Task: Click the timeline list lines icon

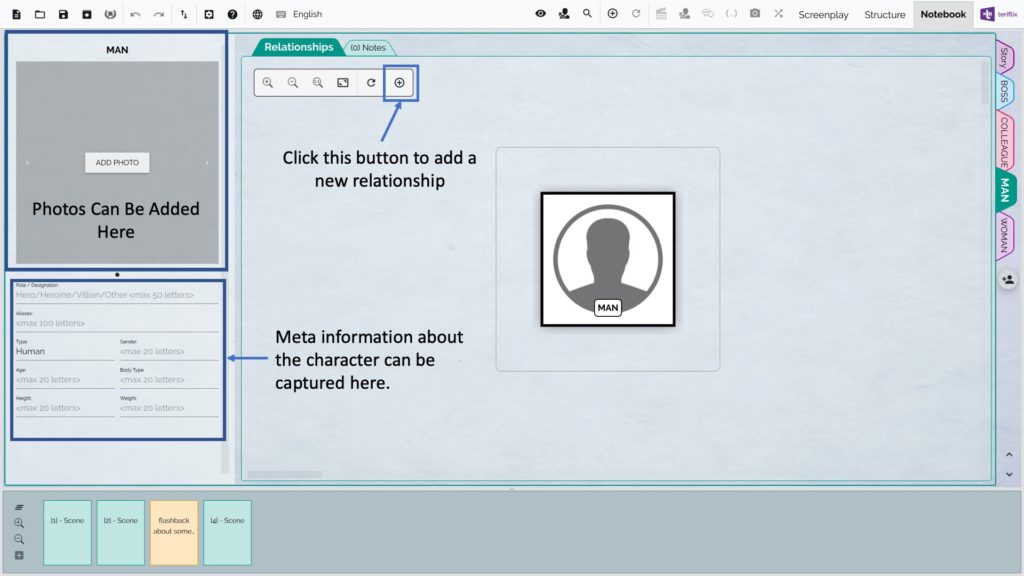Action: click(x=19, y=507)
